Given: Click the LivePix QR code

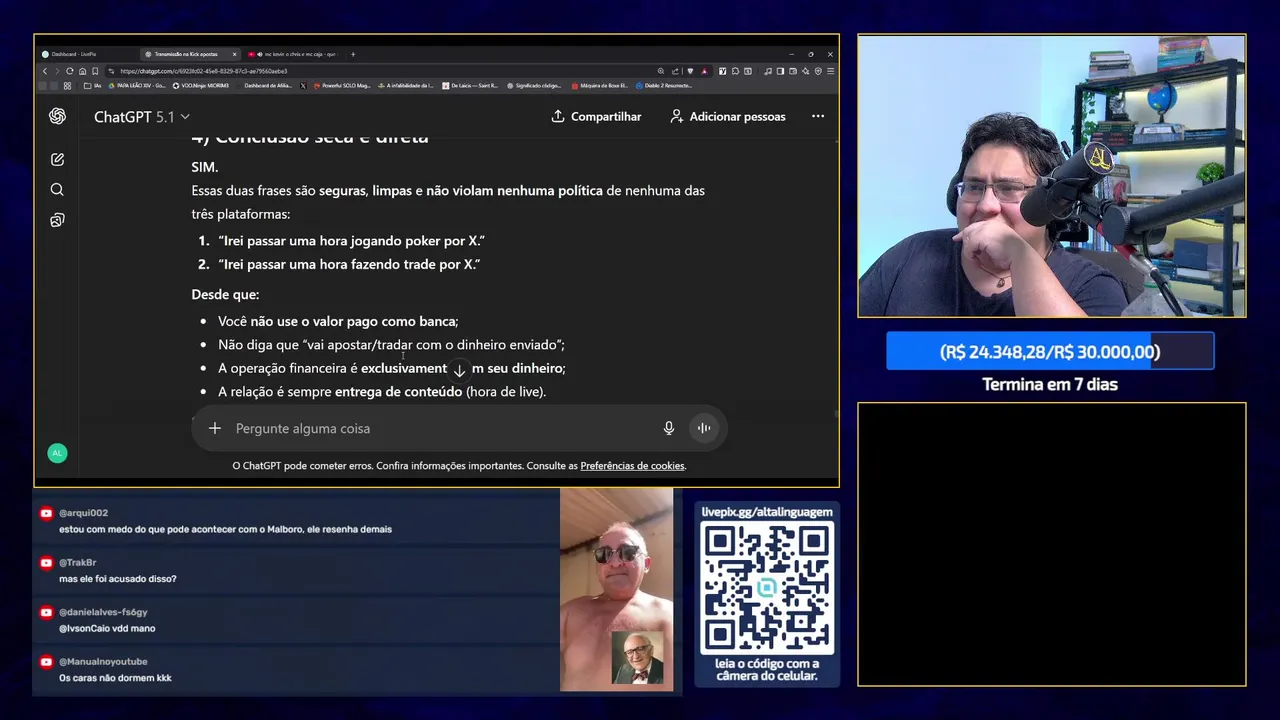Looking at the screenshot, I should point(767,587).
